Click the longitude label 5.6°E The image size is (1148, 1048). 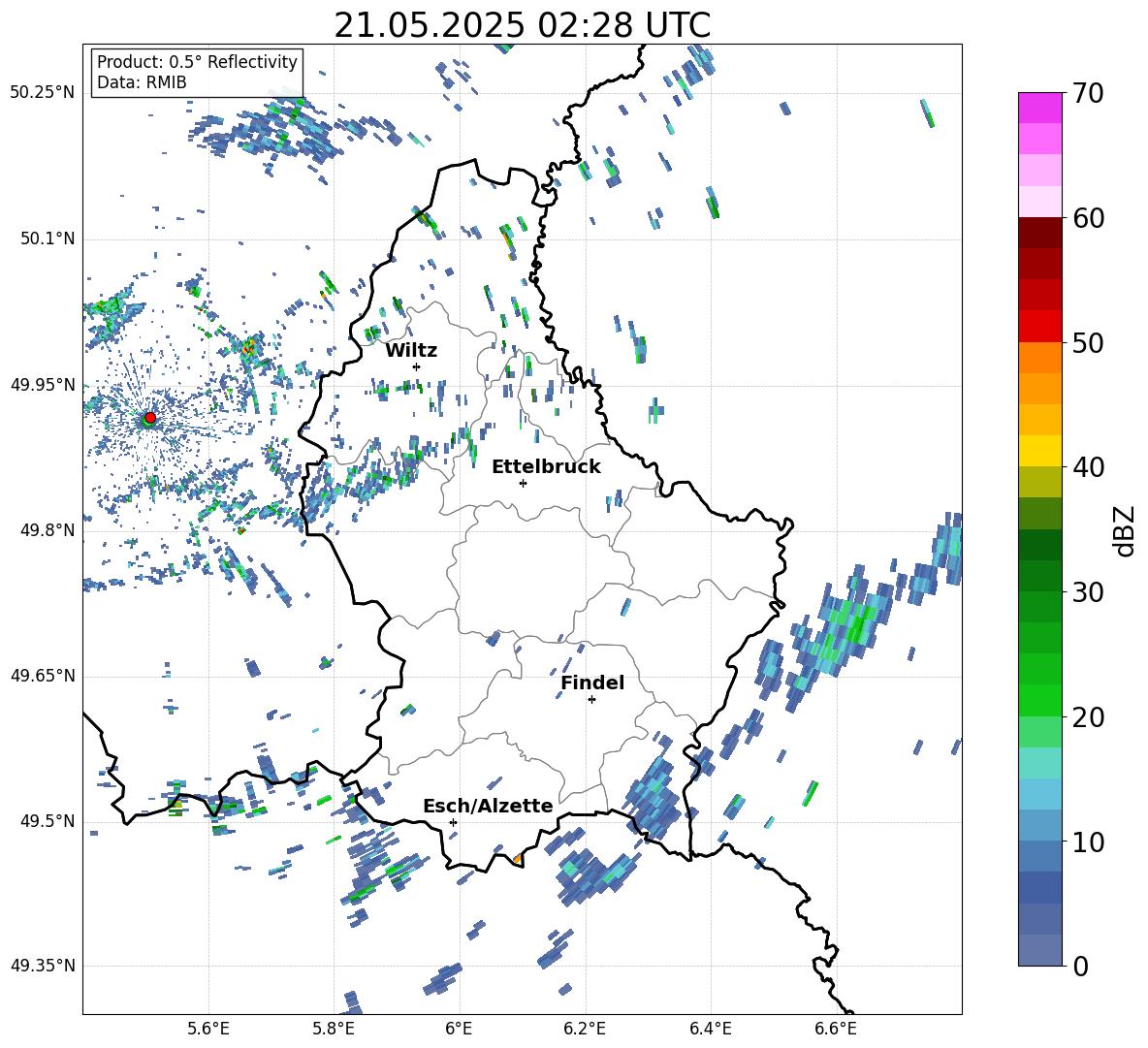point(208,1029)
